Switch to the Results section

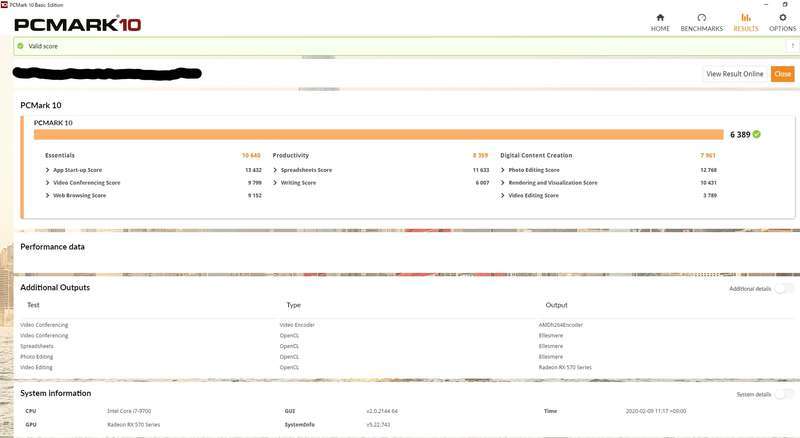pyautogui.click(x=746, y=23)
